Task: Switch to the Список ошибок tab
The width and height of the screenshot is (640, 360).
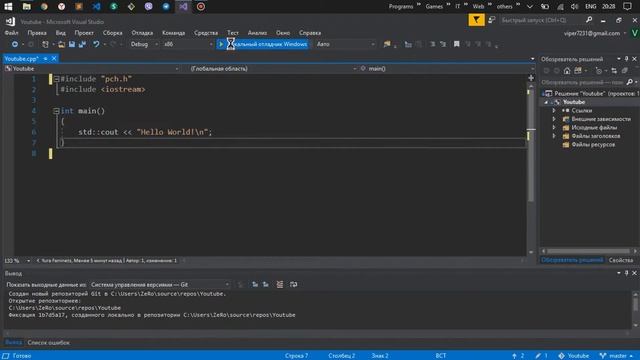Action: tap(49, 342)
